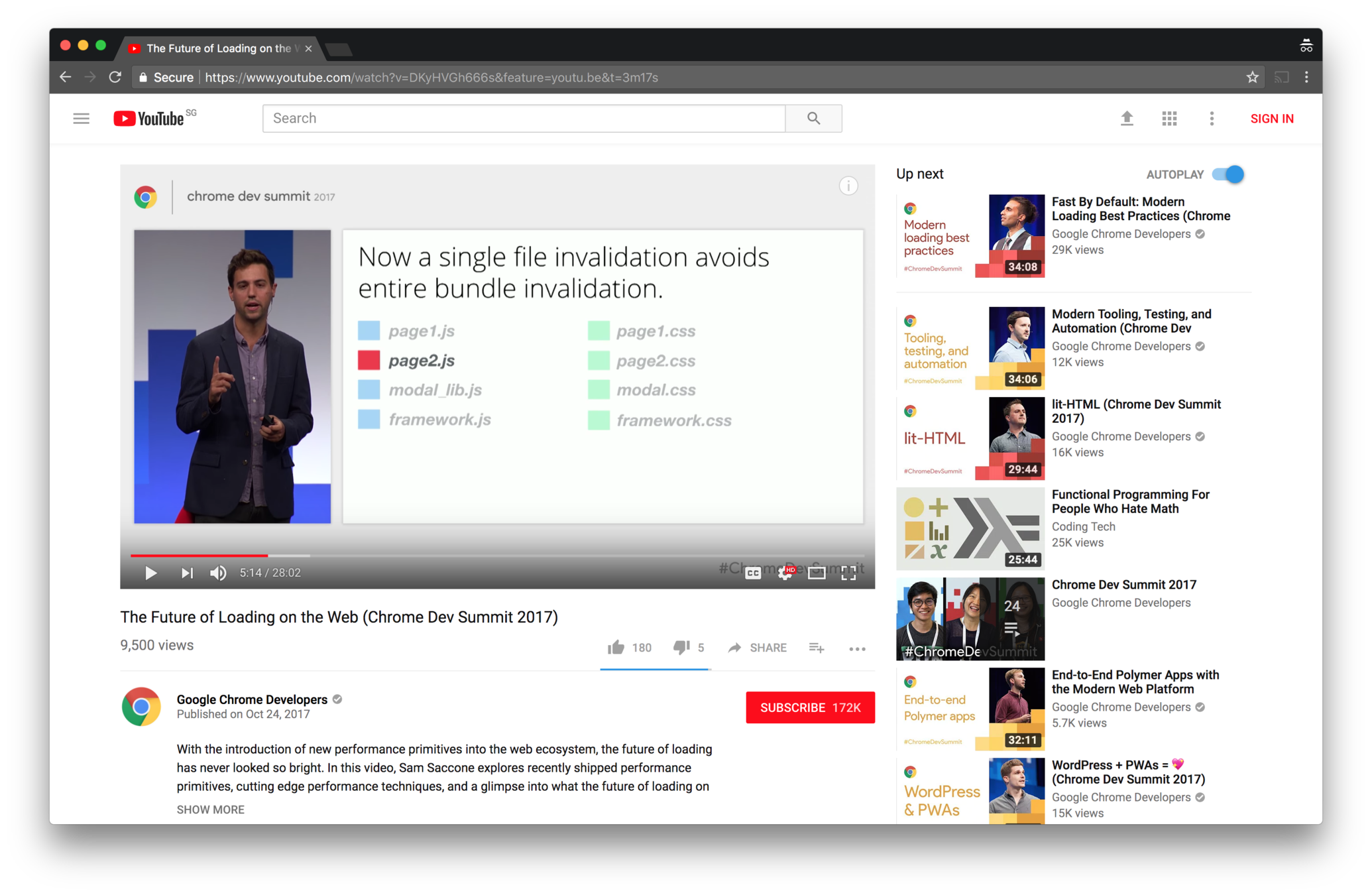Click the thumbs up like icon
This screenshot has width=1372, height=895.
pyautogui.click(x=616, y=648)
